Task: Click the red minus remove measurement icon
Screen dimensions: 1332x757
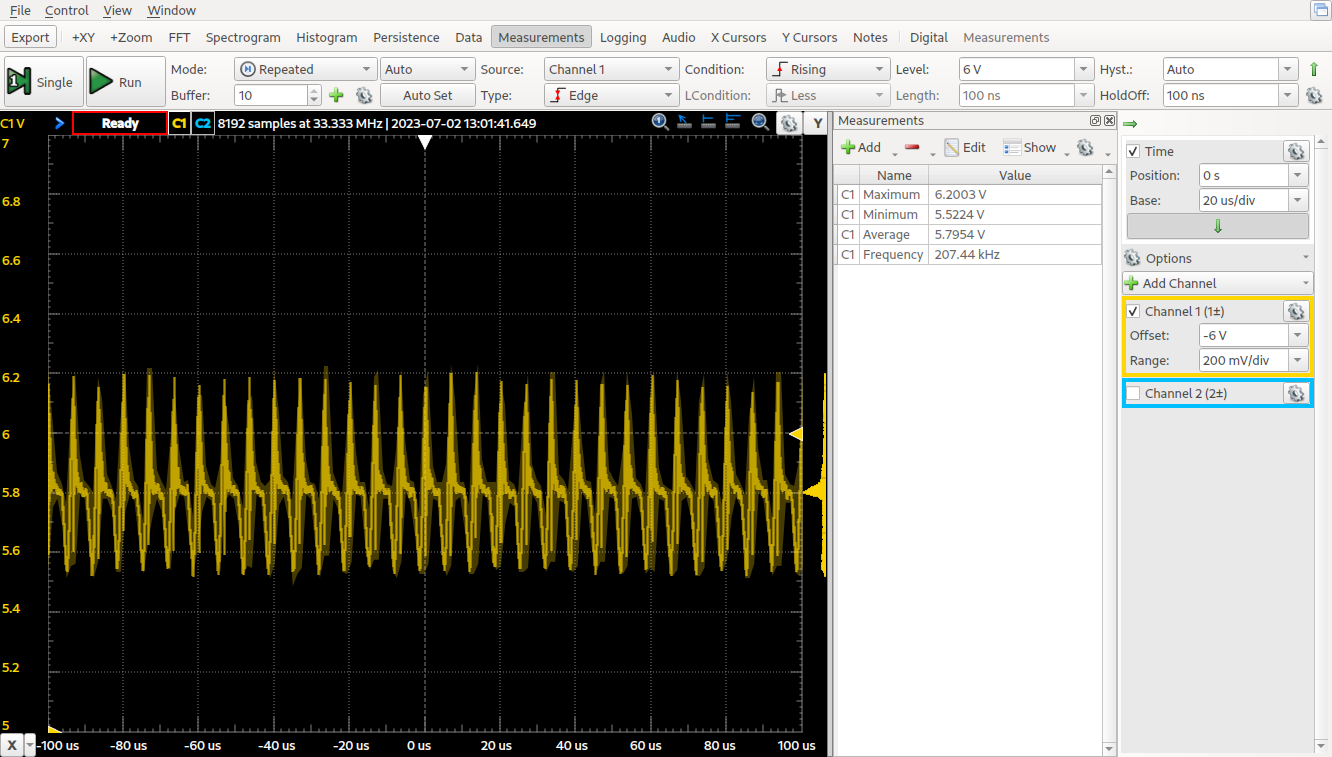Action: (x=911, y=147)
